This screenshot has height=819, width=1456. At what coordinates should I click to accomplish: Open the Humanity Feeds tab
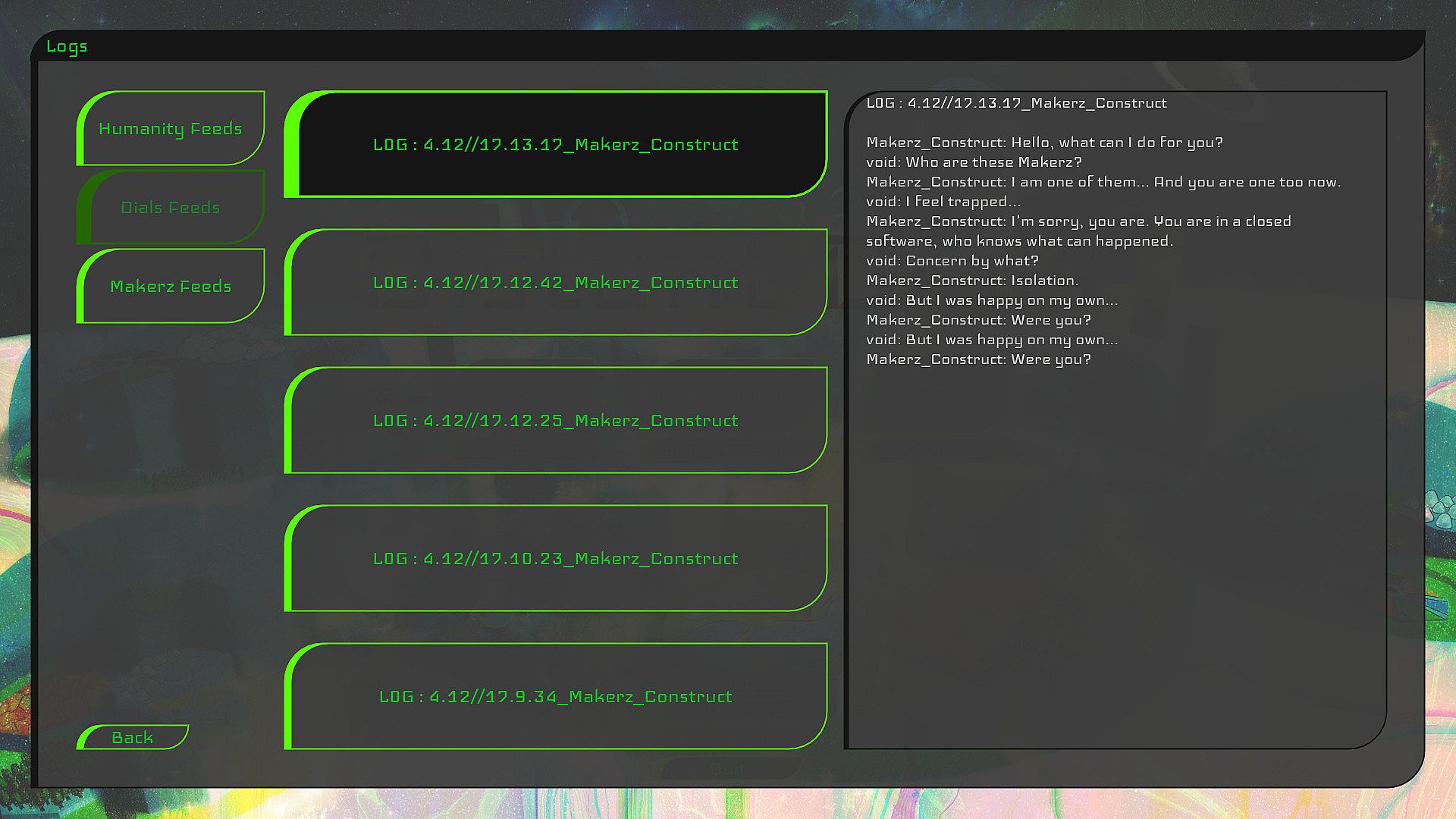(171, 129)
